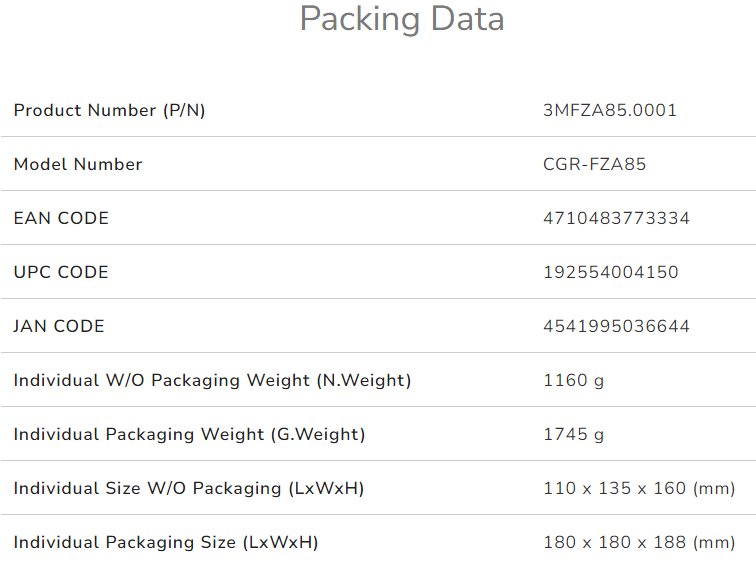
Task: Click Individual Size W/O Packaging (LxWxH) label
Action: coord(189,488)
